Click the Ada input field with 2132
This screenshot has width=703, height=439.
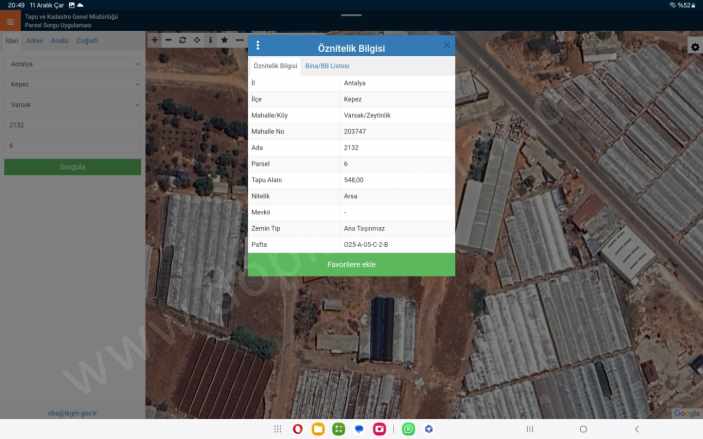tap(72, 125)
